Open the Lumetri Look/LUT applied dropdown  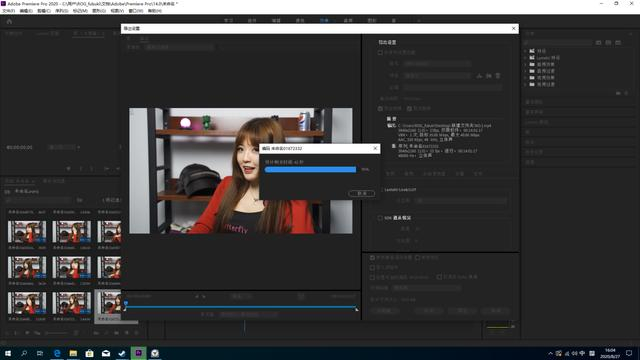coord(461,200)
